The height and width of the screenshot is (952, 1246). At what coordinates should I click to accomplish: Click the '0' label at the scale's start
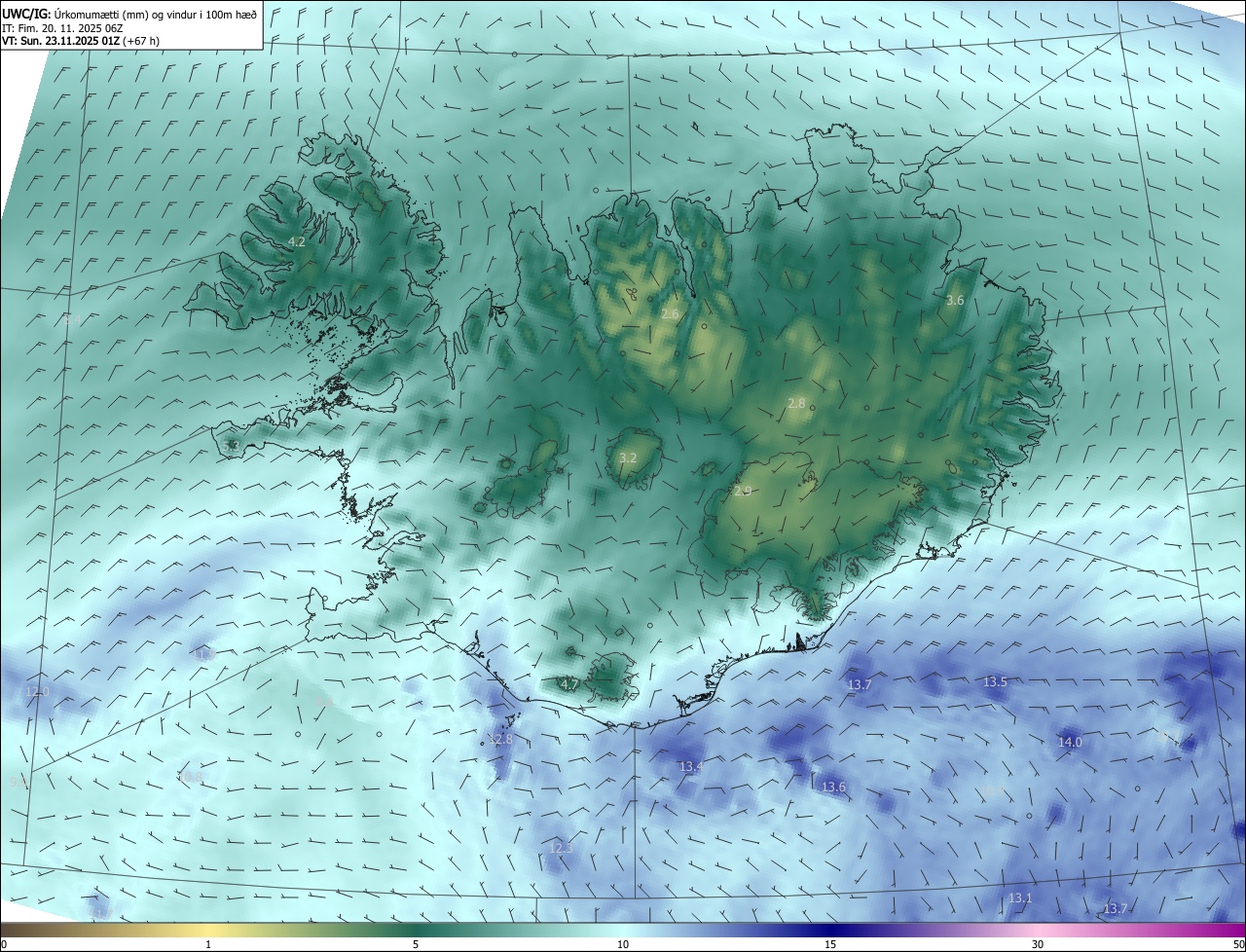(x=4, y=944)
